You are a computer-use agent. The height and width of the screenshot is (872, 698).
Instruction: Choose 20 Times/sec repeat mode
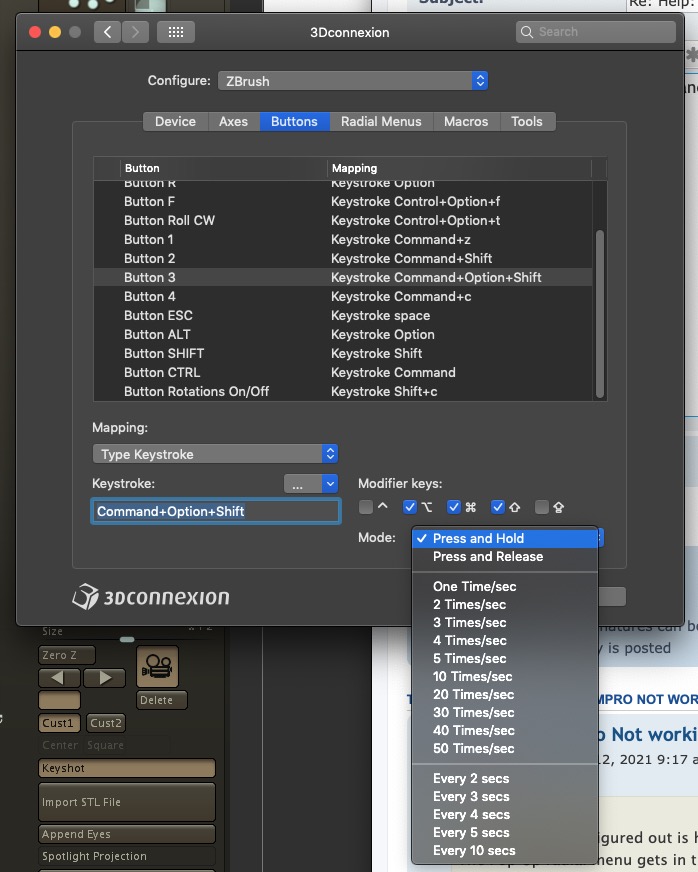tap(505, 694)
